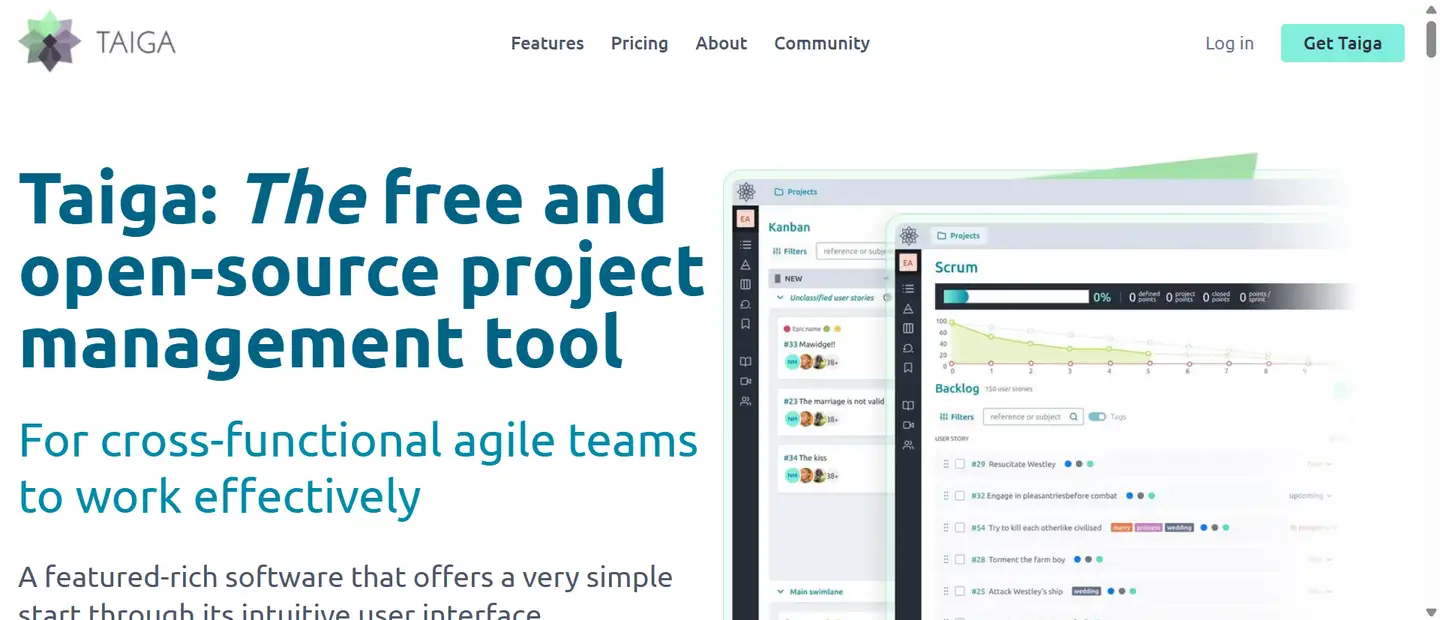Open the wiki book icon in Kanban sidebar

point(746,361)
